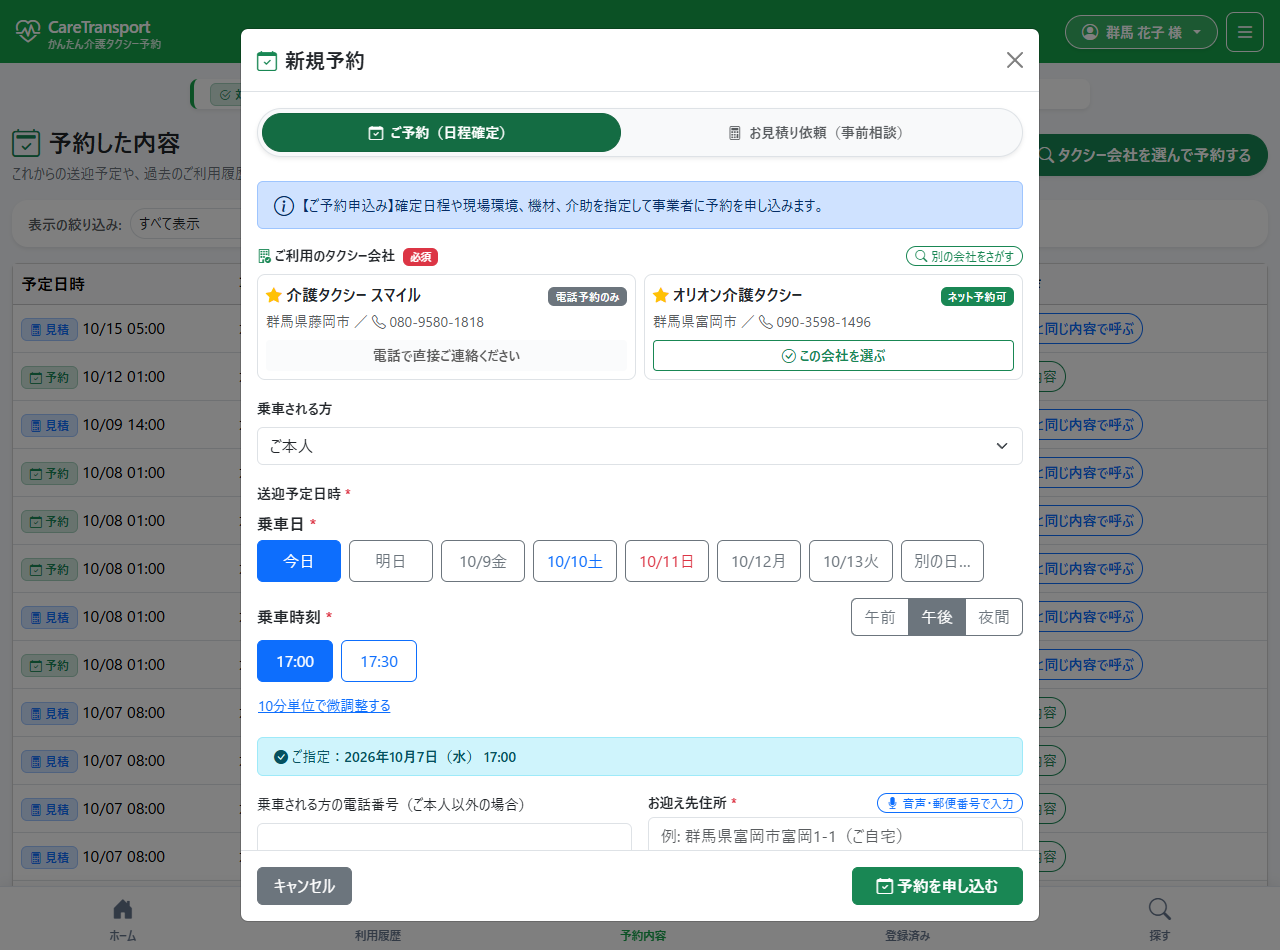Choose 10/10土 boarding date
Viewport: 1280px width, 950px height.
click(x=575, y=561)
